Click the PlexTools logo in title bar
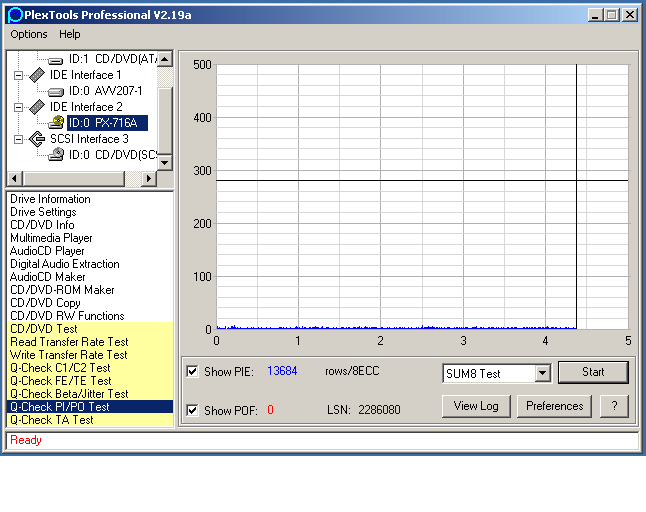Screen dimensions: 646x512 [x=13, y=15]
